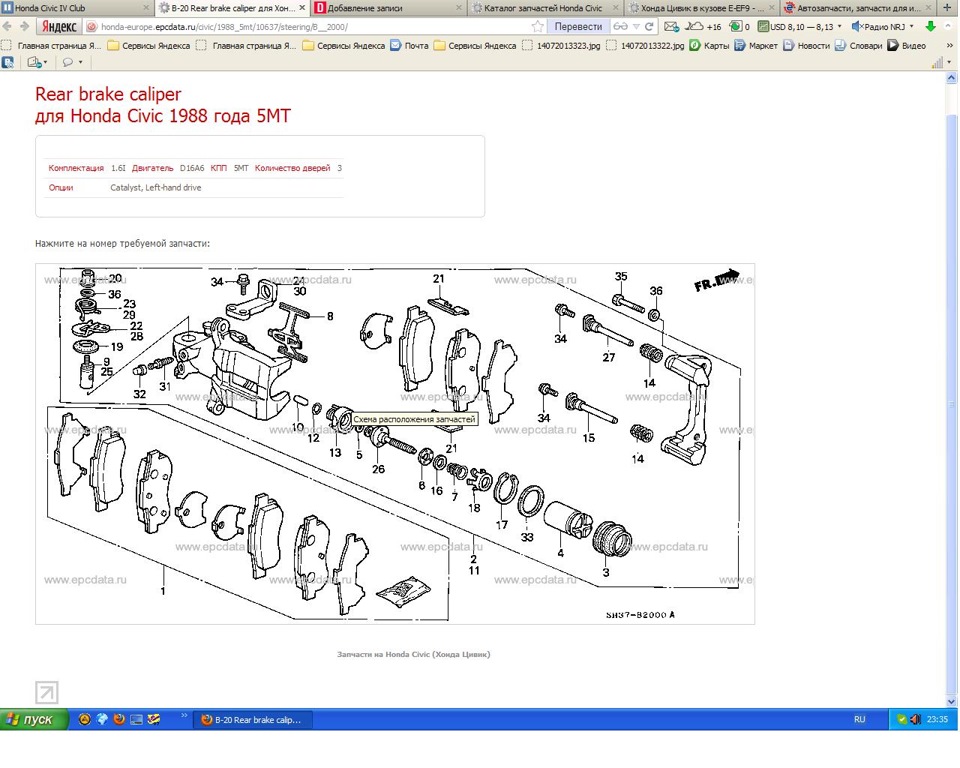The width and height of the screenshot is (960, 768).
Task: Open the volume tray icon
Action: pos(915,720)
